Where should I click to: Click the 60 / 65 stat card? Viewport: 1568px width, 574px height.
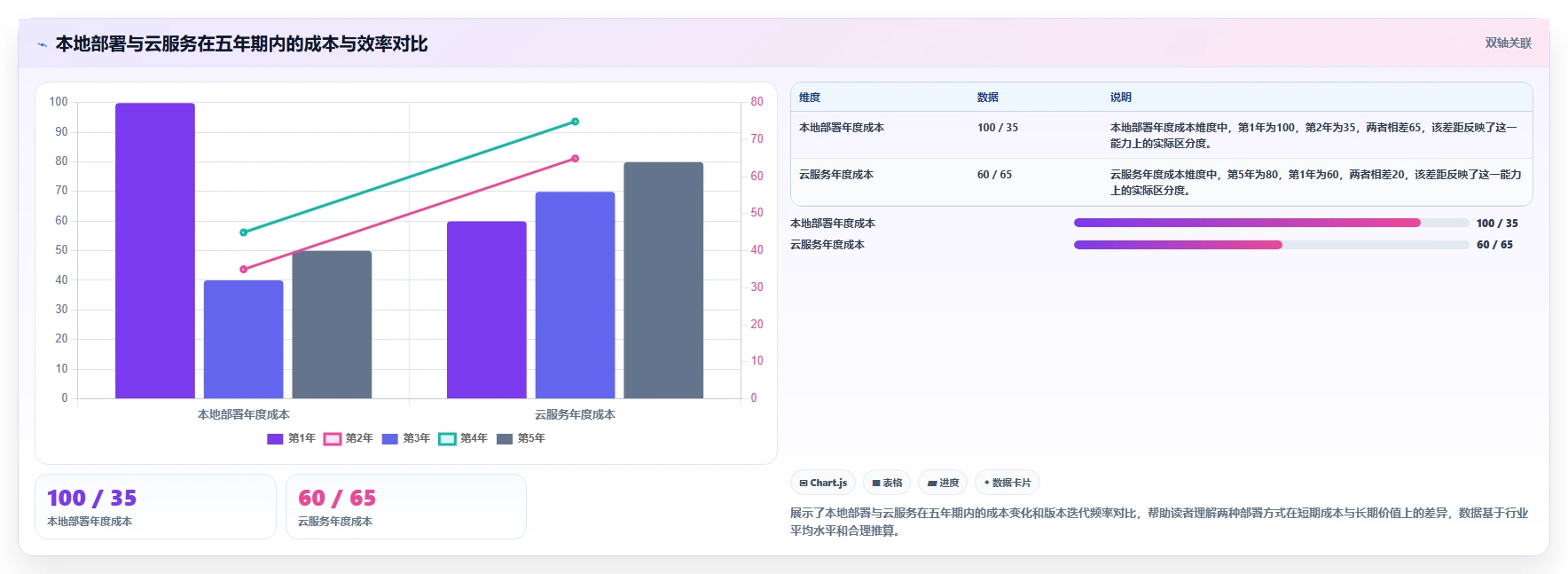click(x=406, y=507)
